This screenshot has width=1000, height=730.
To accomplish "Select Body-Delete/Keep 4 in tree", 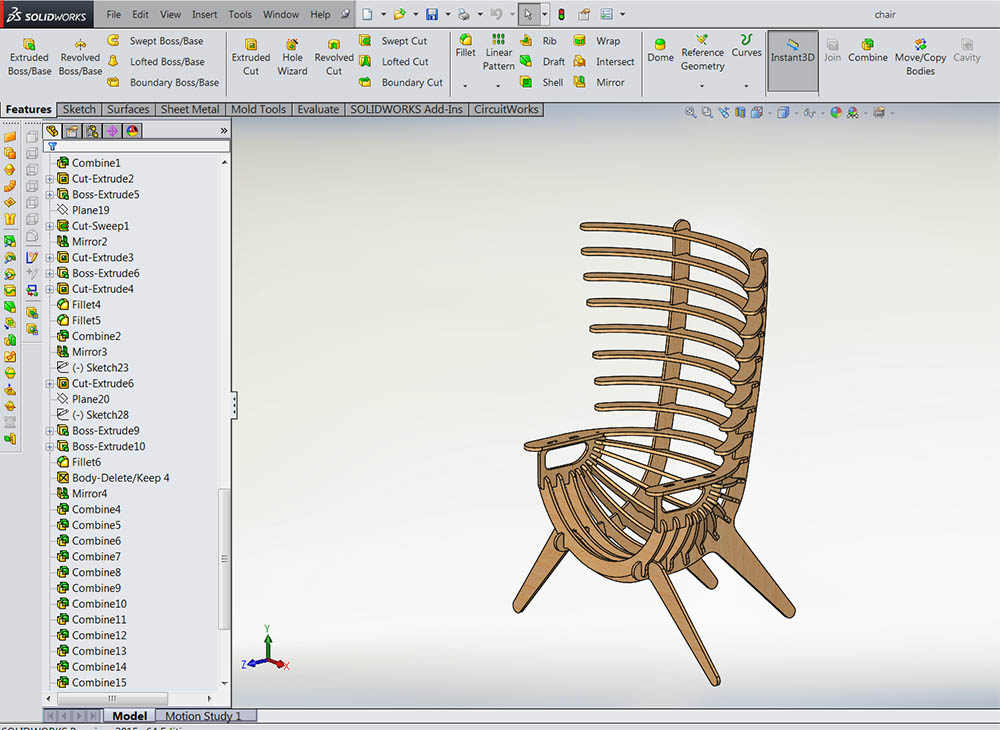I will pyautogui.click(x=113, y=478).
